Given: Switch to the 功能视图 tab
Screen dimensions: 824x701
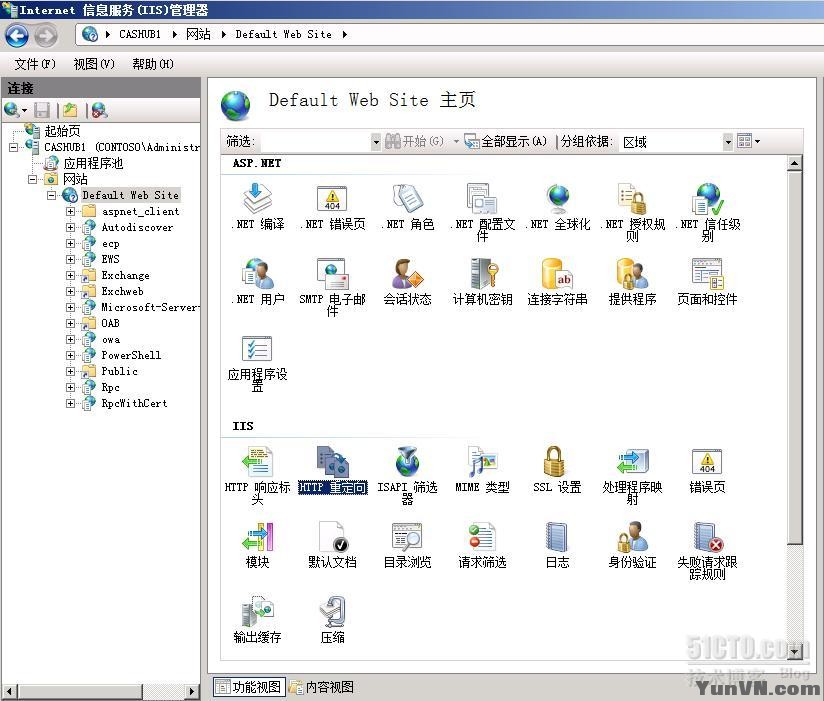Looking at the screenshot, I should click(x=249, y=686).
